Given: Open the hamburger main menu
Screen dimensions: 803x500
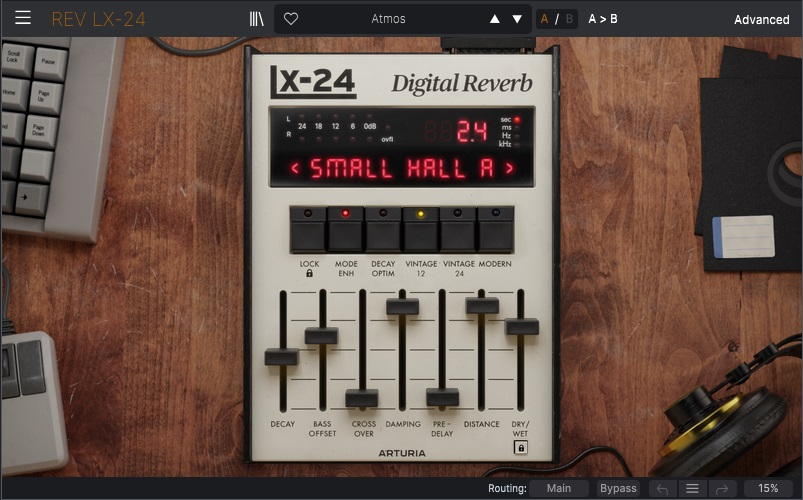Looking at the screenshot, I should tap(23, 18).
